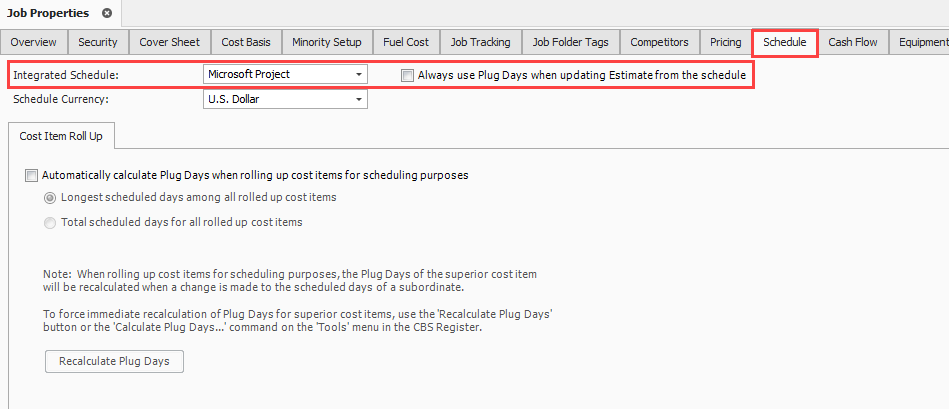Open the Cover Sheet tab

(x=169, y=42)
